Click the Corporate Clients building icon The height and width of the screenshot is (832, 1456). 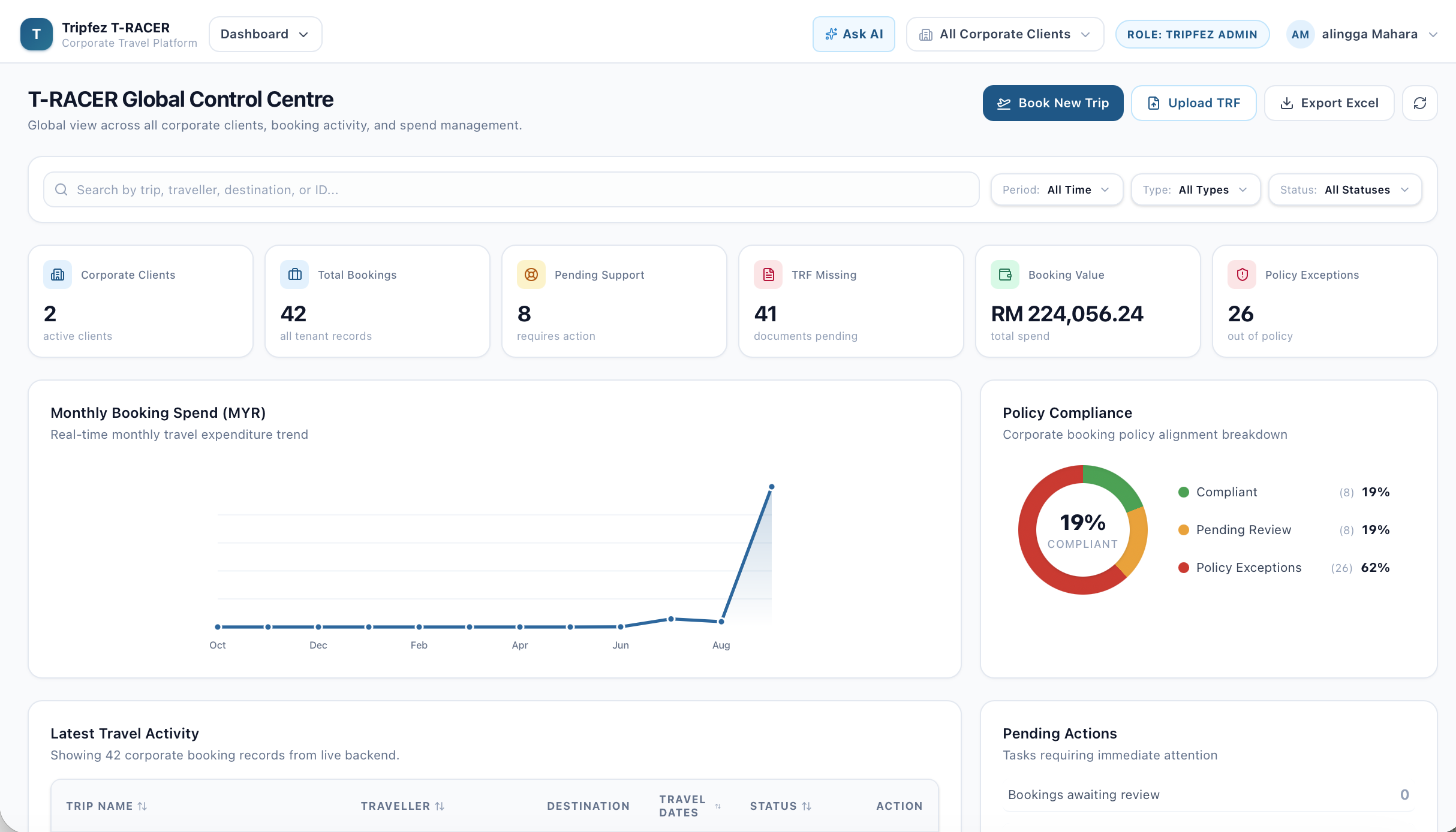58,275
